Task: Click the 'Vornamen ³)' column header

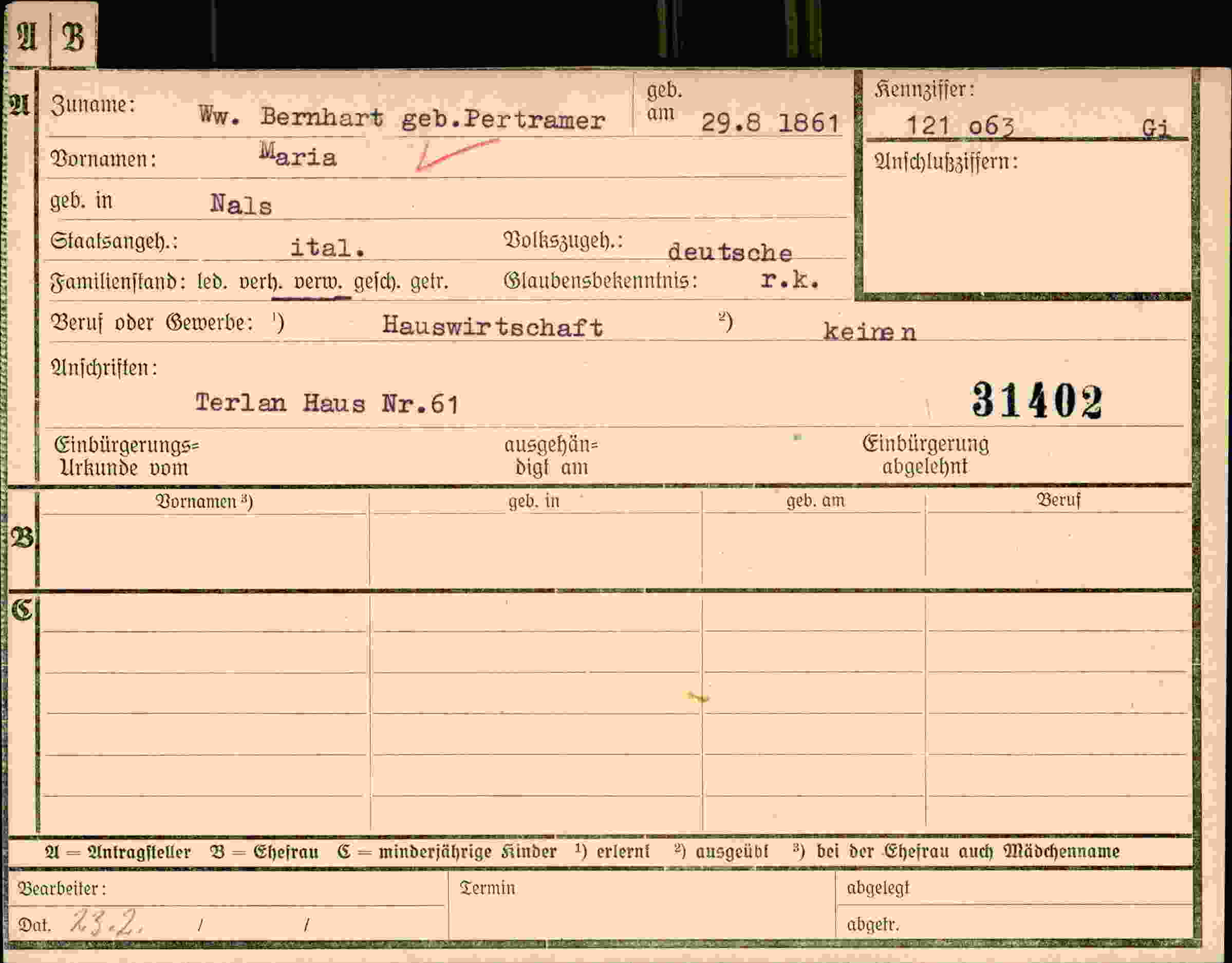Action: [x=203, y=502]
